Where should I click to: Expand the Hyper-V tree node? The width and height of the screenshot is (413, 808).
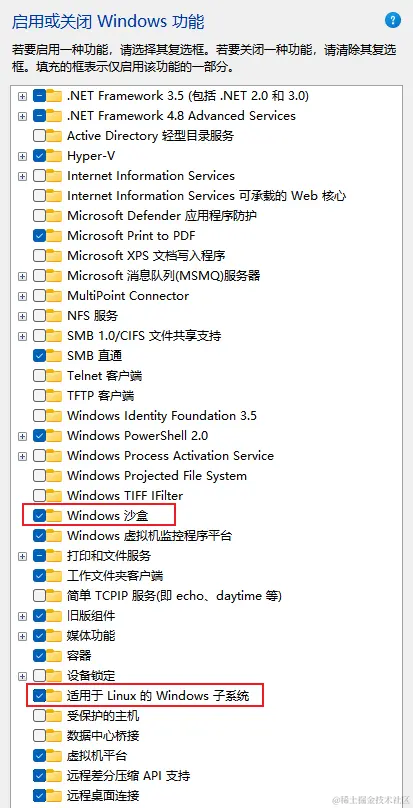22,156
